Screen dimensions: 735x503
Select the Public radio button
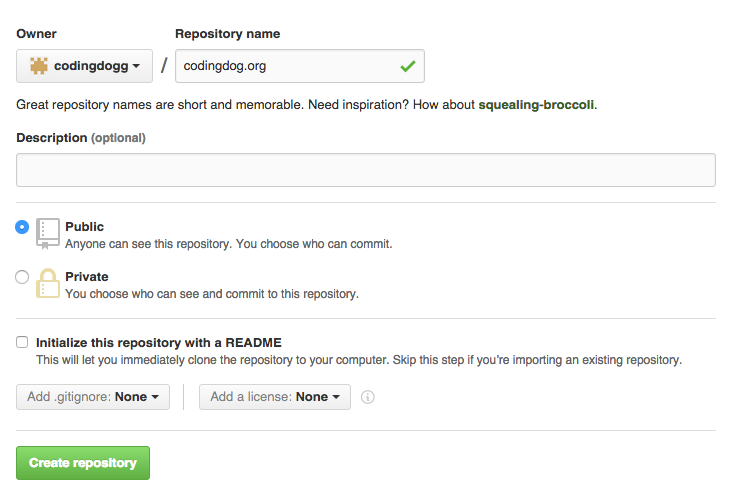[22, 227]
